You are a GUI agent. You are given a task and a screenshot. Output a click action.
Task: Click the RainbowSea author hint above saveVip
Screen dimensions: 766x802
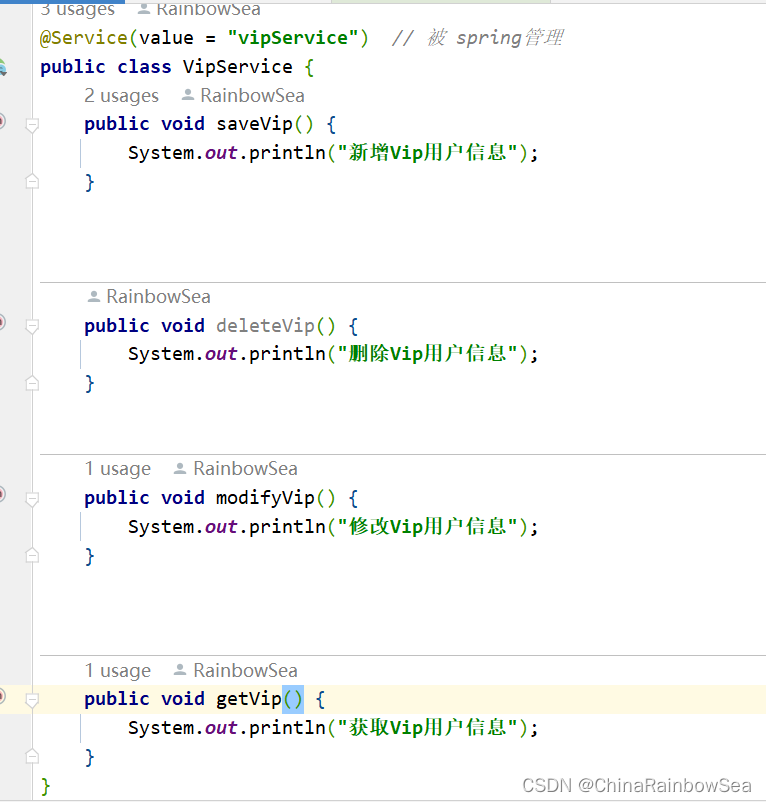click(252, 96)
